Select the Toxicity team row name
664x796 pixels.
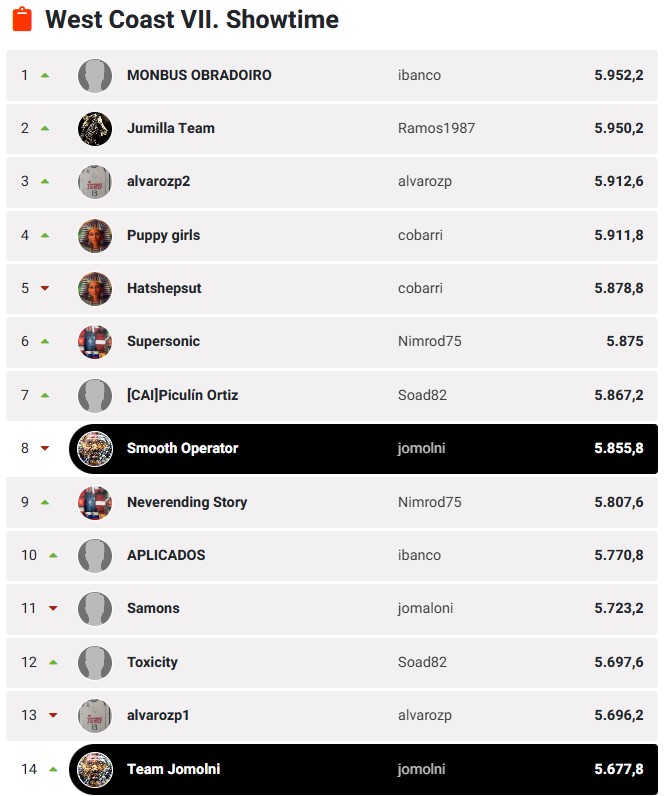[x=152, y=662]
